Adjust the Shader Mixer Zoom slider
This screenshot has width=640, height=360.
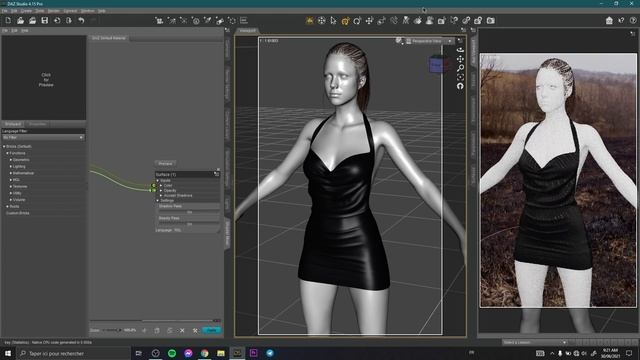coord(112,330)
